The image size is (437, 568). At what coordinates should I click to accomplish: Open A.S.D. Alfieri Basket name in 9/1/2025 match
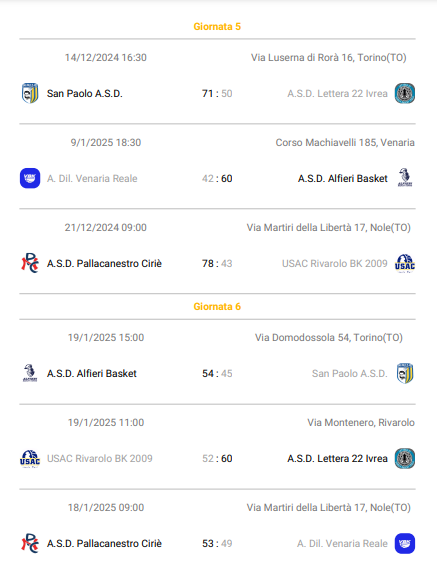(342, 178)
